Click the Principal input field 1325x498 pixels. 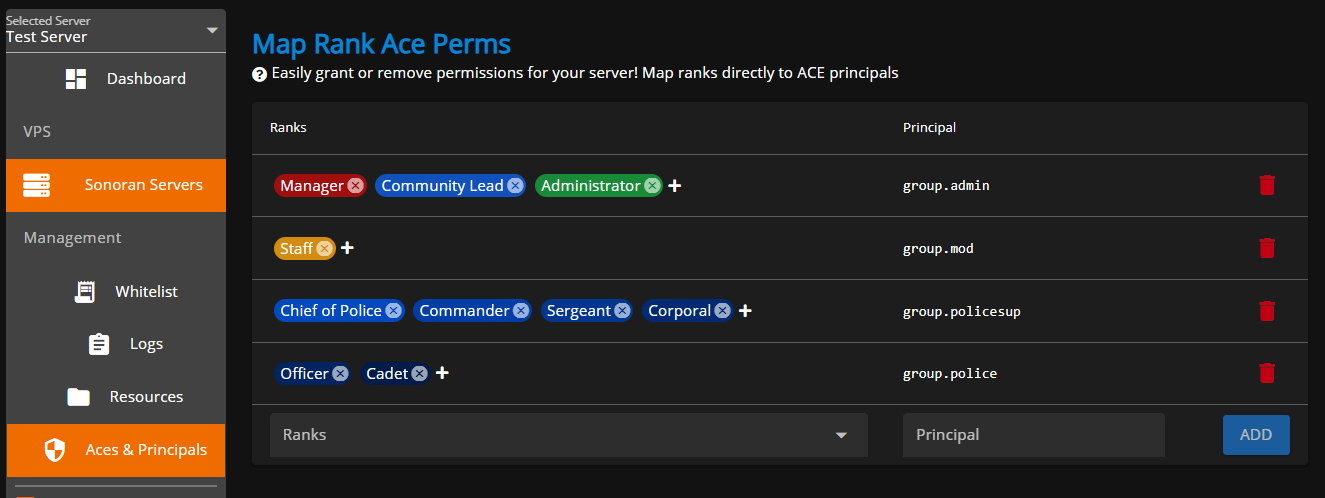1033,435
